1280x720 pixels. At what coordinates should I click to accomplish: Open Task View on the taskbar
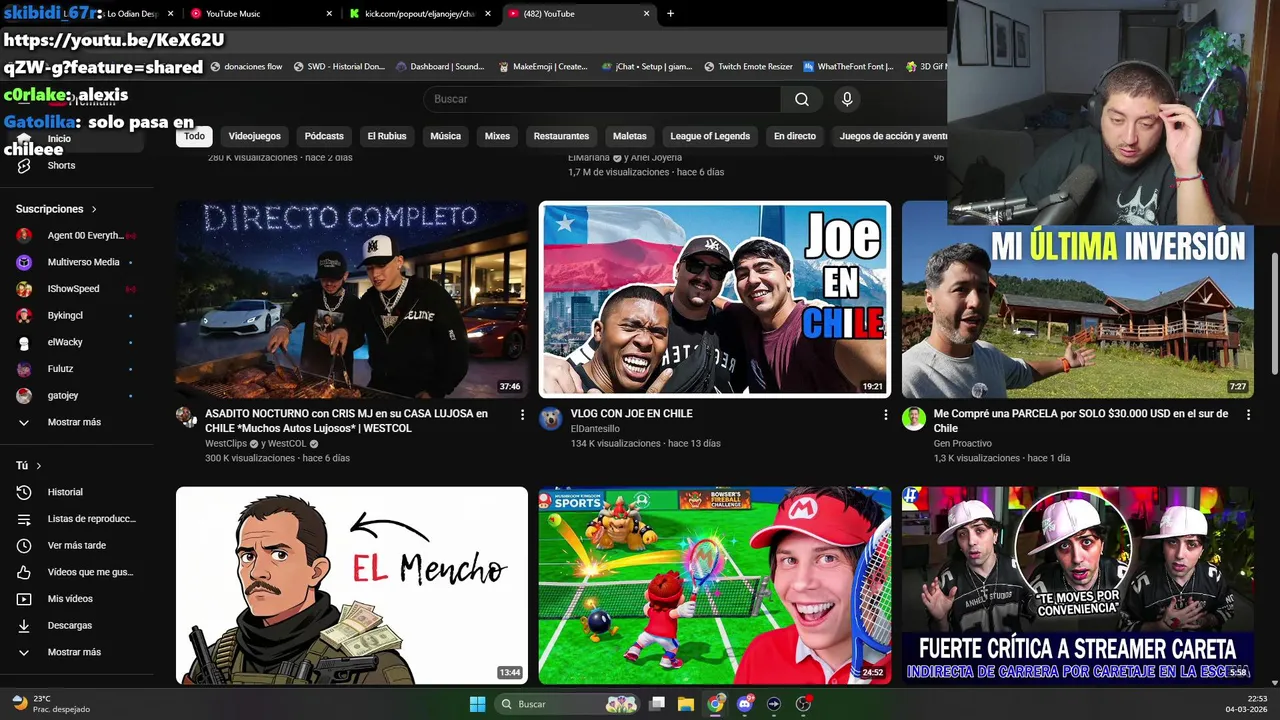click(x=657, y=704)
